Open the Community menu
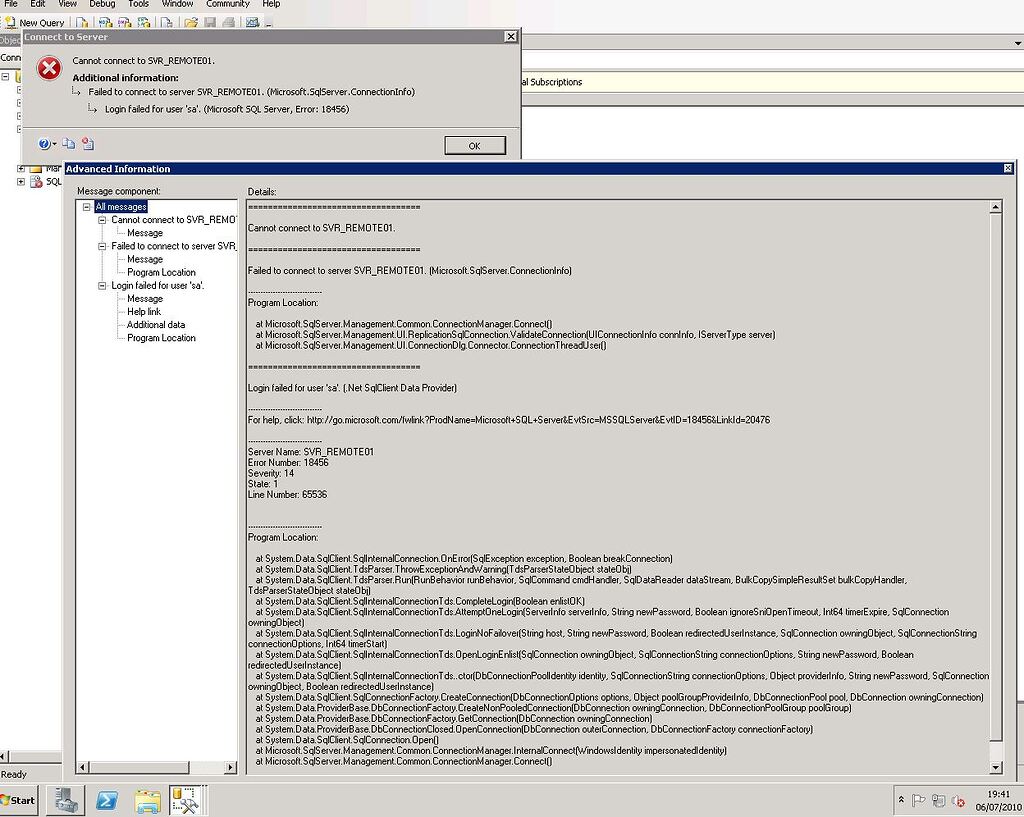Screen dimensions: 1024x817 click(227, 4)
